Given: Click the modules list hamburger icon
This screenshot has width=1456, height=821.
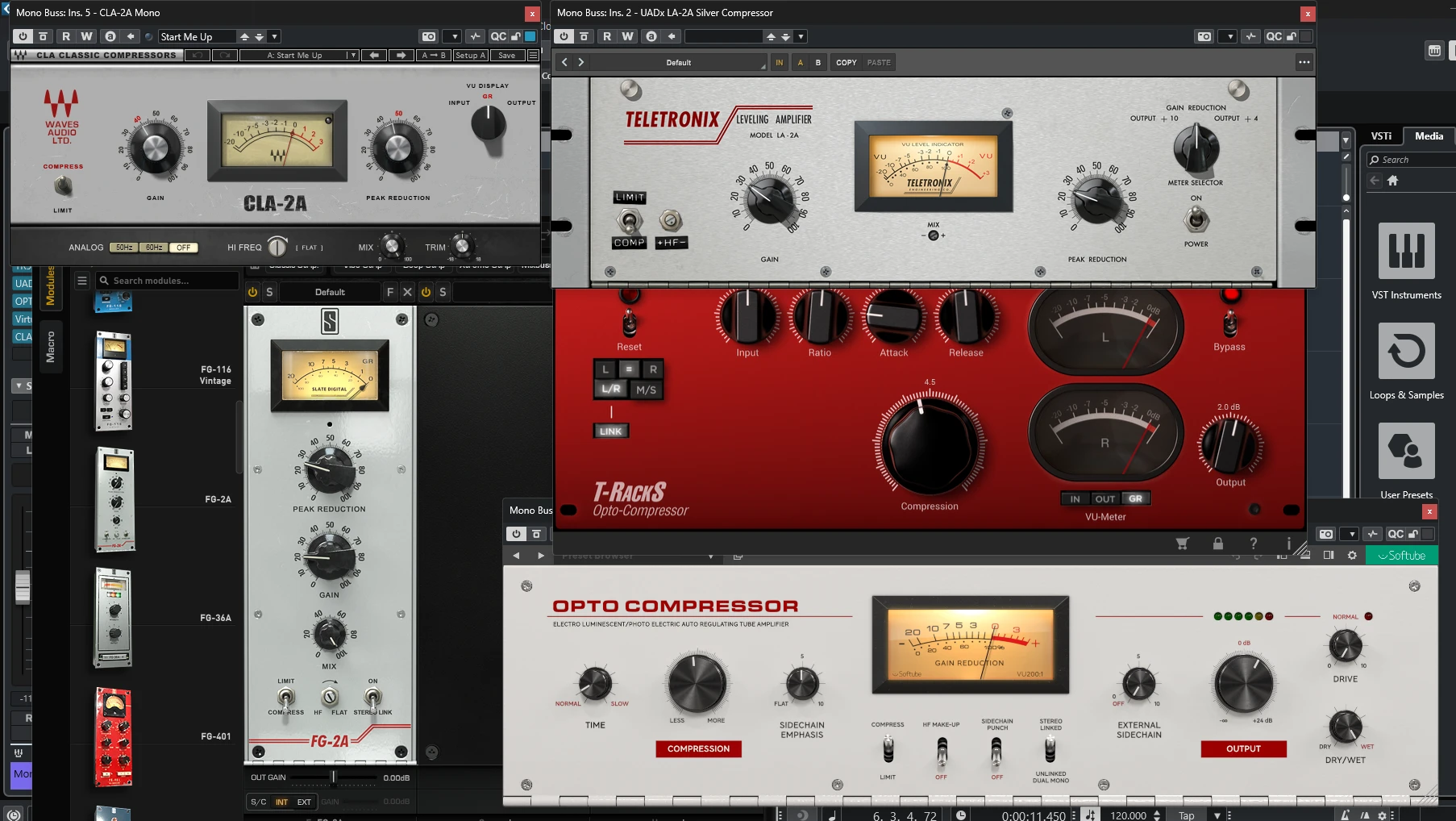Looking at the screenshot, I should click(x=81, y=281).
